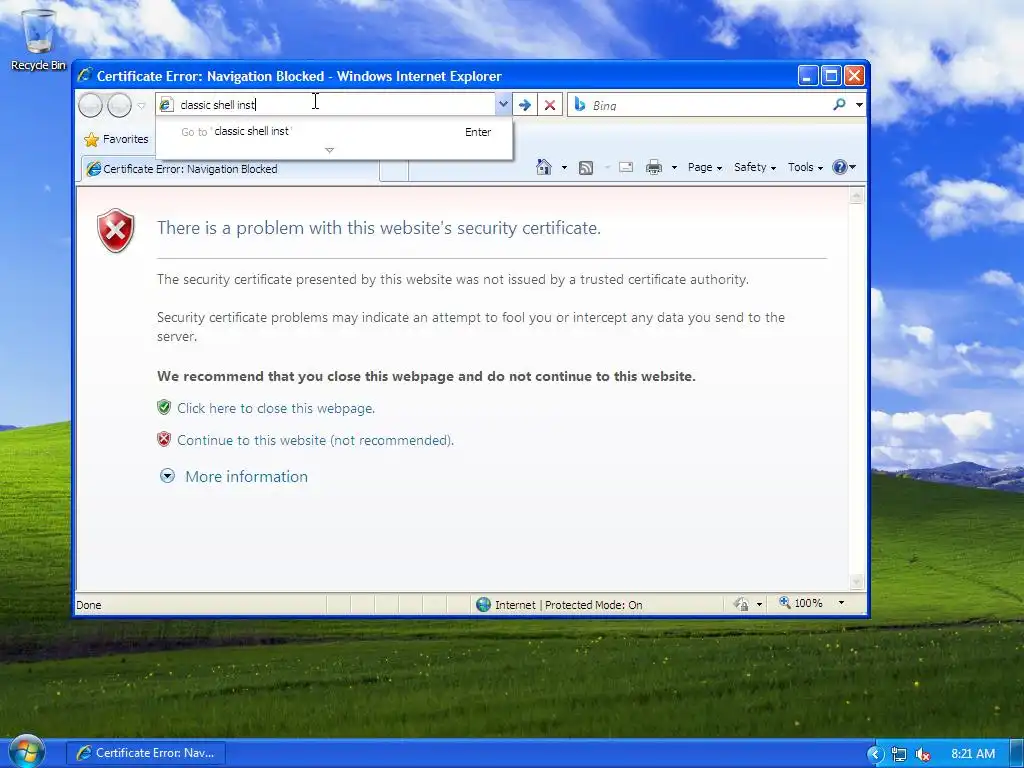This screenshot has width=1024, height=768.
Task: Open the Page menu
Action: (x=705, y=167)
